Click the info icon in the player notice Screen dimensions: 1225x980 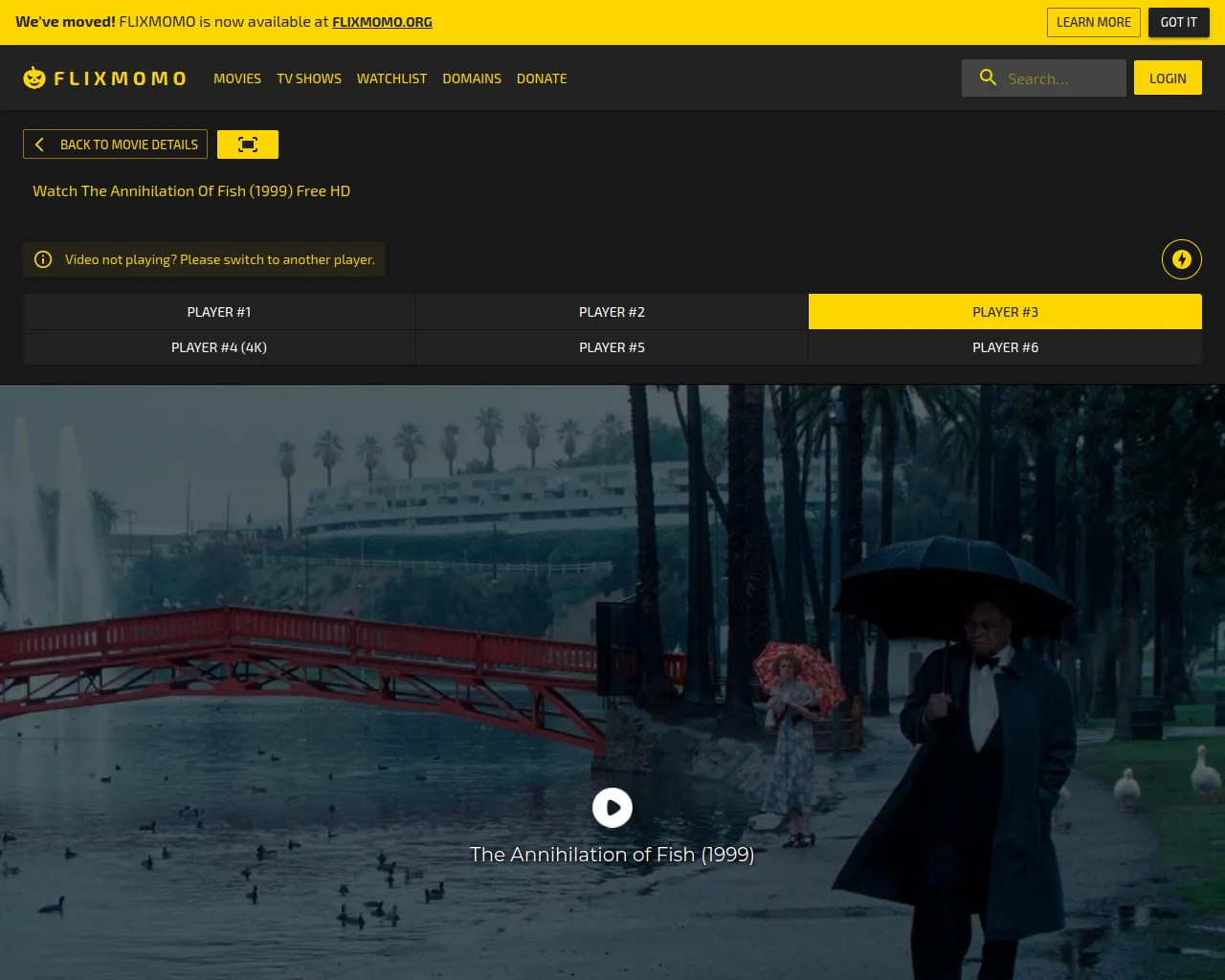click(x=43, y=259)
